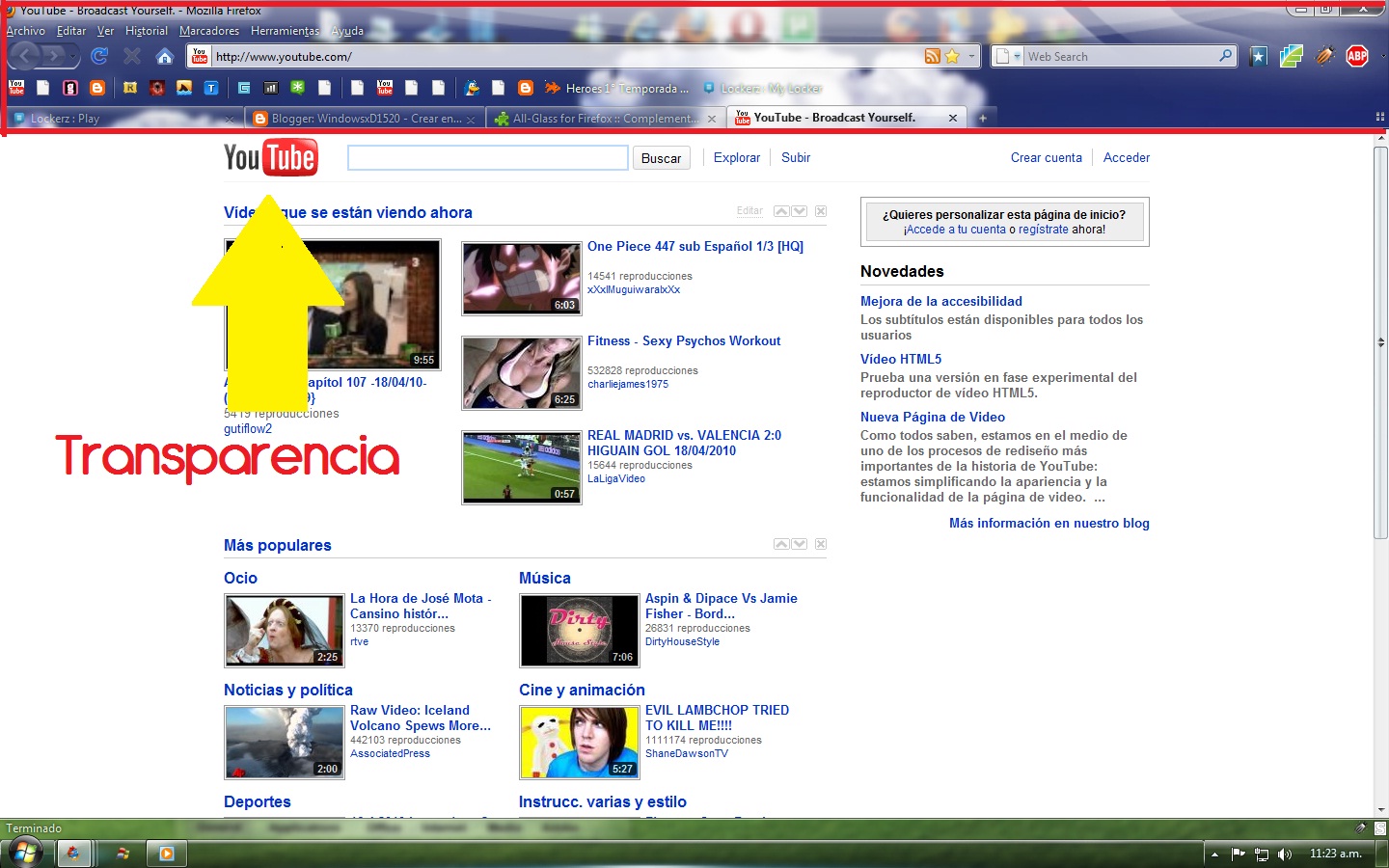
Task: Click the page's vertical scrollbar thumb
Action: [x=1380, y=342]
